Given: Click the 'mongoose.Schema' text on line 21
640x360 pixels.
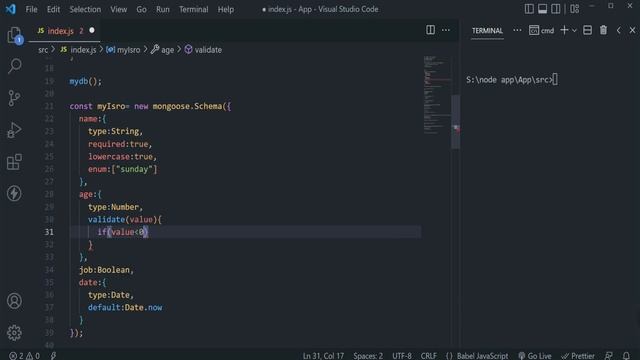Looking at the screenshot, I should 187,106.
